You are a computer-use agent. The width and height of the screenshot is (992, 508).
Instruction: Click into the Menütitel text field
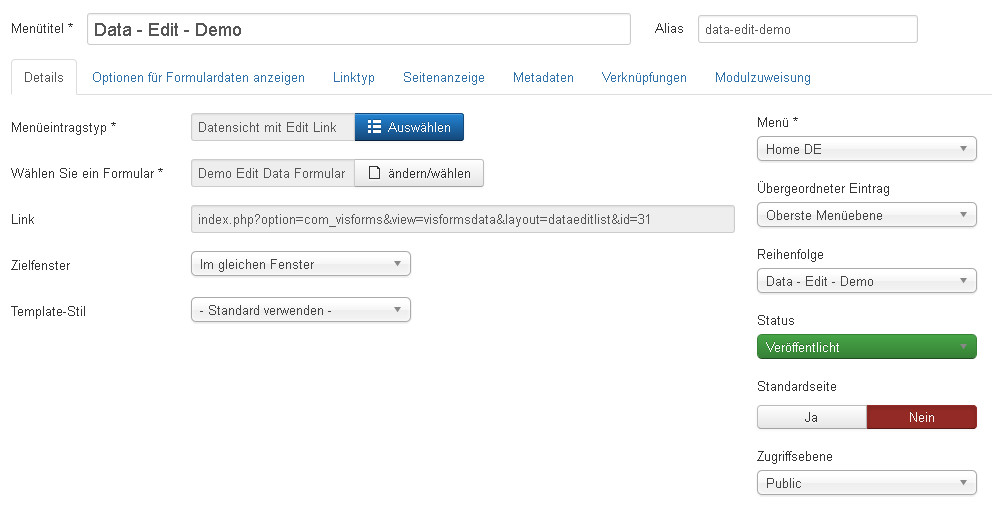click(358, 29)
